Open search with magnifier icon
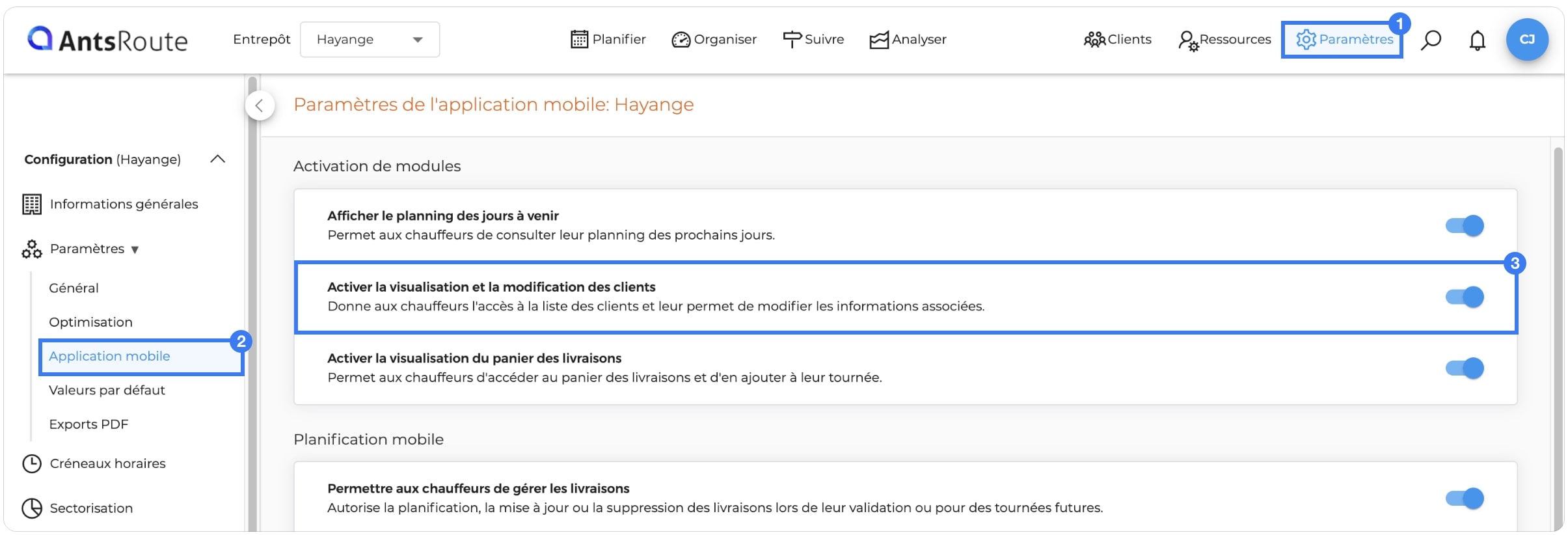 tap(1431, 40)
